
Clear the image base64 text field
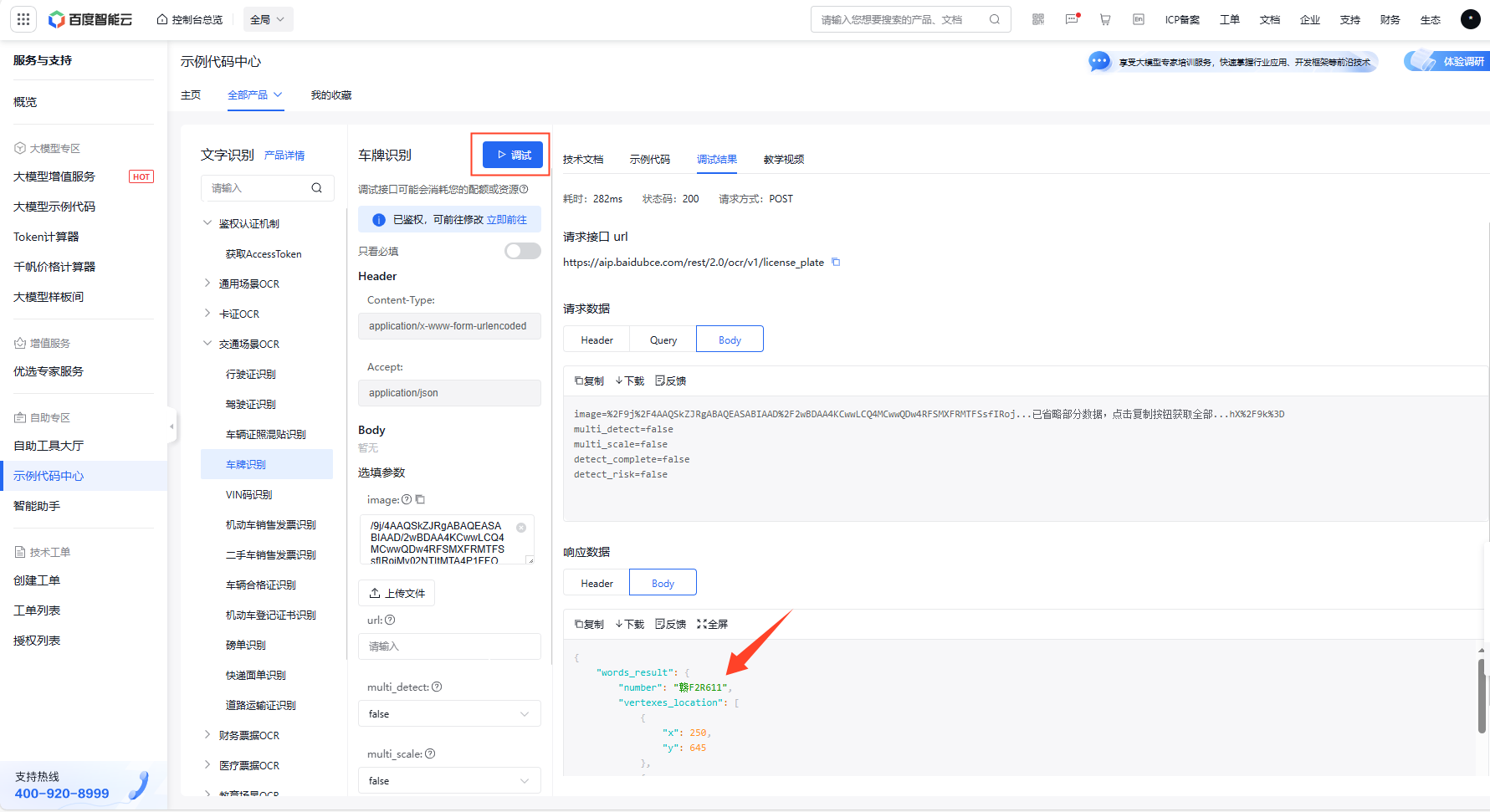coord(521,527)
